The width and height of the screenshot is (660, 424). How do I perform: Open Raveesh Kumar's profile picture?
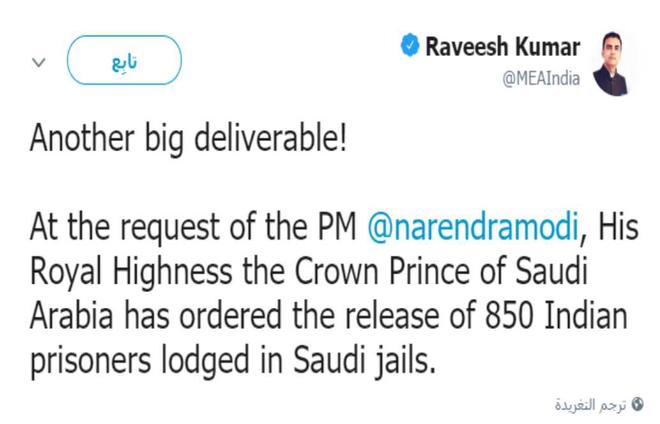point(614,63)
